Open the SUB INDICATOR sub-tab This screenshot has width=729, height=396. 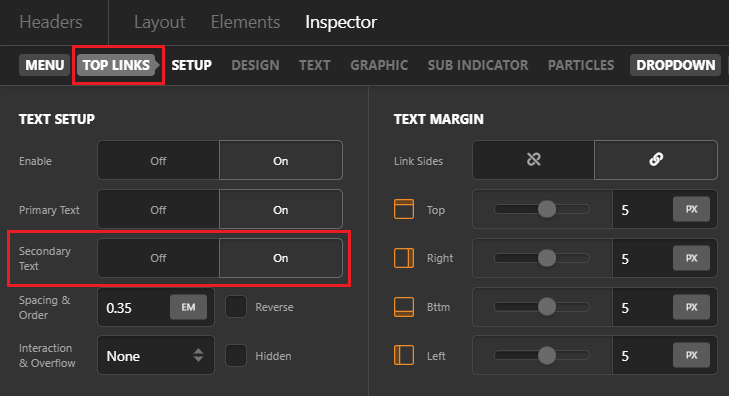tap(478, 65)
